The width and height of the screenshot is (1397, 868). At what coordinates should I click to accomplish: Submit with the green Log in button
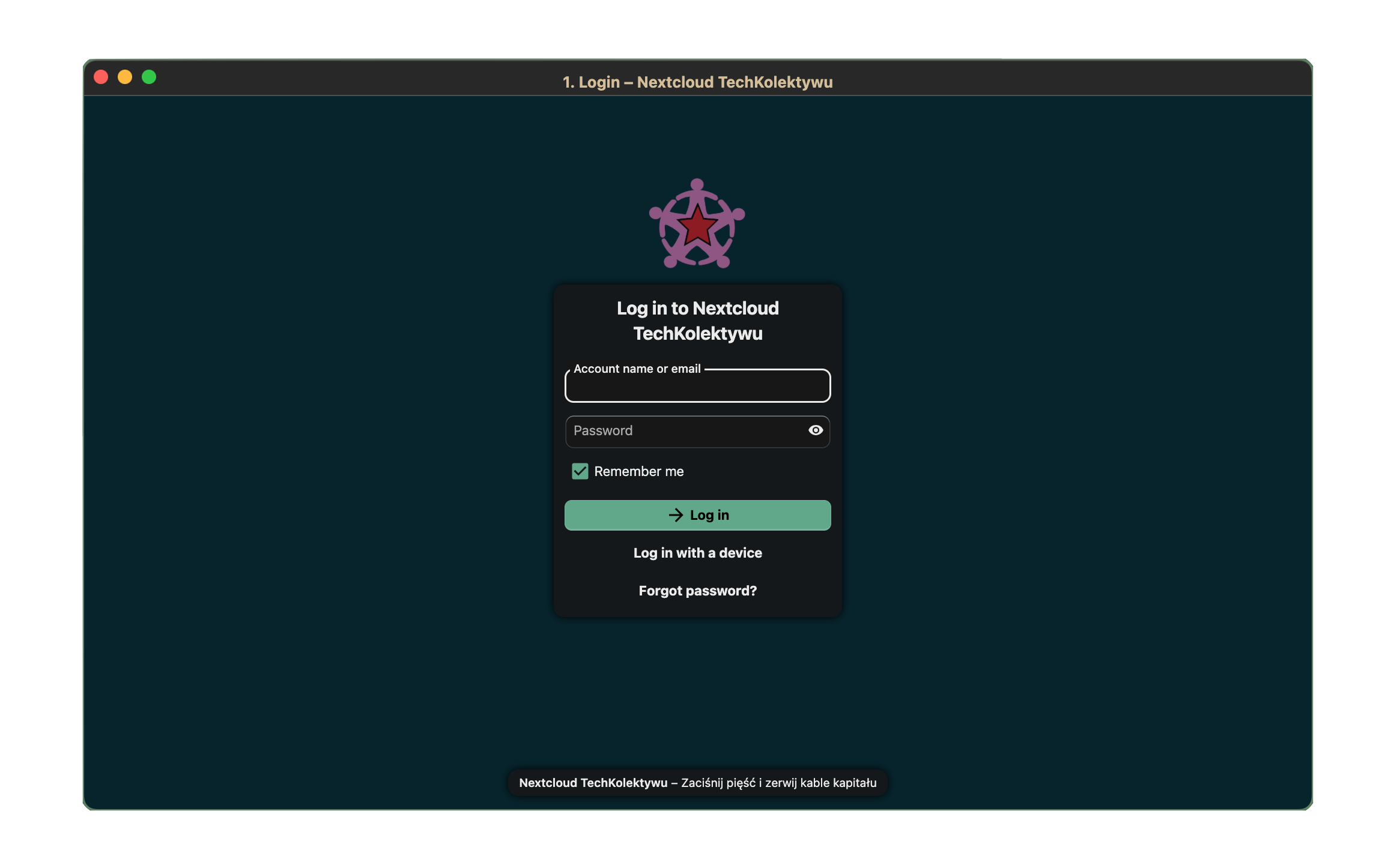coord(697,515)
